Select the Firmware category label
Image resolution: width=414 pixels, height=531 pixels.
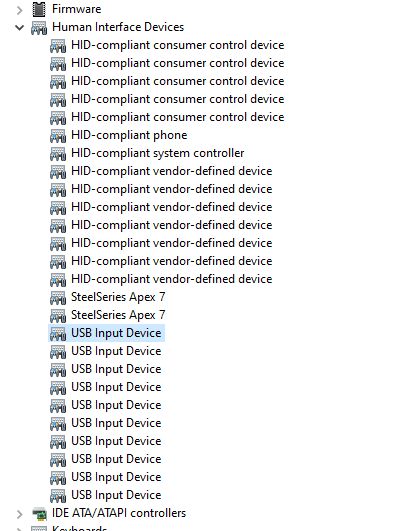click(x=77, y=9)
